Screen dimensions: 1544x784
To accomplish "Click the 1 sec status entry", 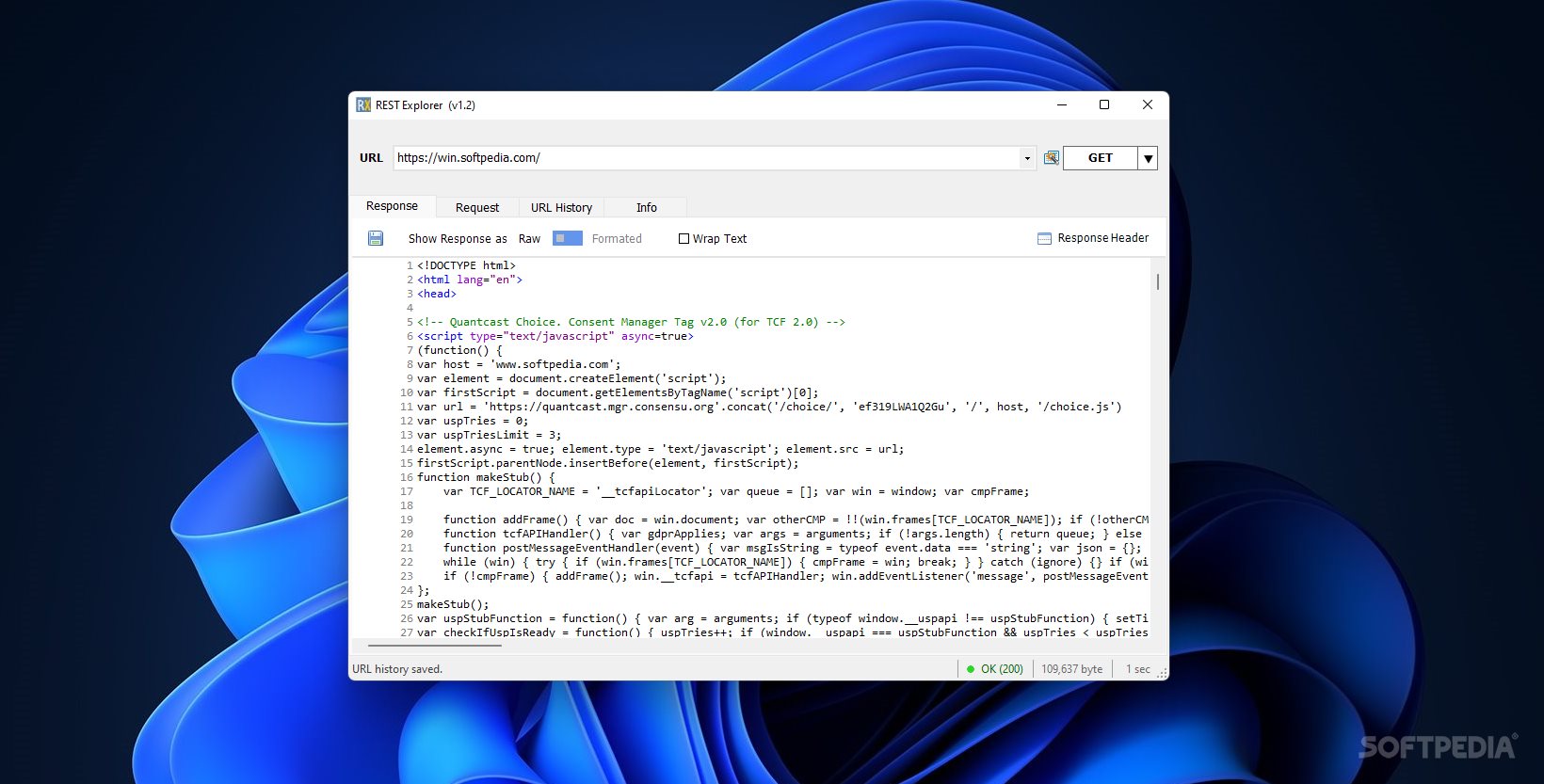I will click(1138, 669).
